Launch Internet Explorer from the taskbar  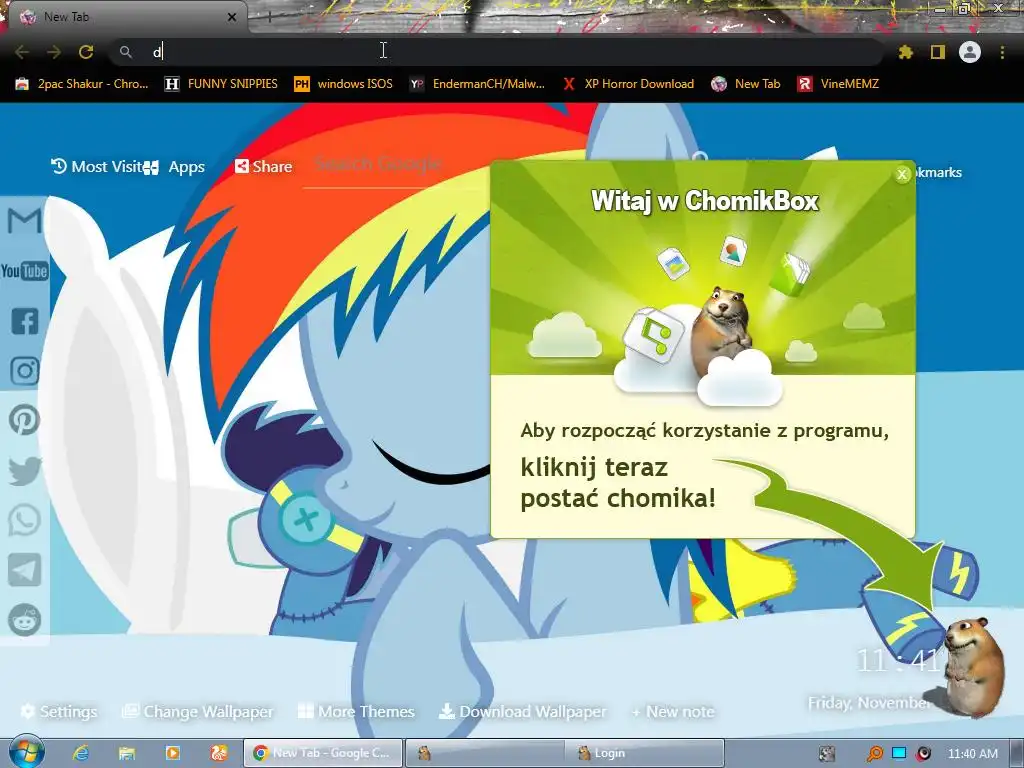[80, 753]
